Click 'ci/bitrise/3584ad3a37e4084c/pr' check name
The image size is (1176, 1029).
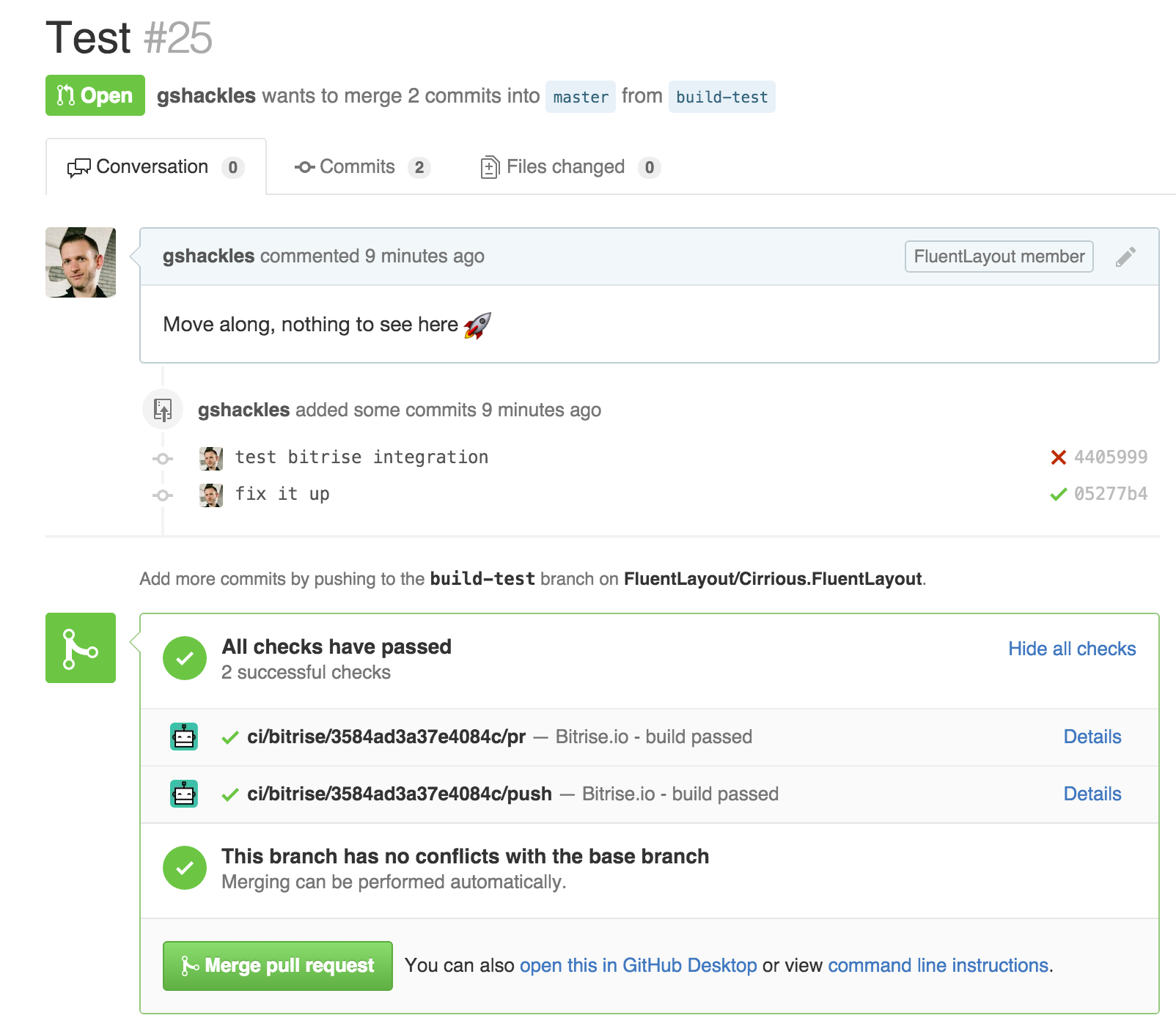[x=386, y=737]
